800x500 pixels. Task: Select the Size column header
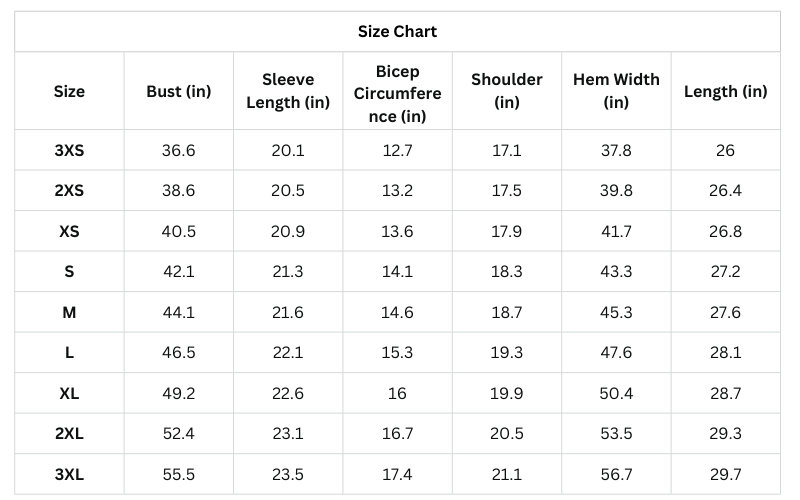pos(69,91)
